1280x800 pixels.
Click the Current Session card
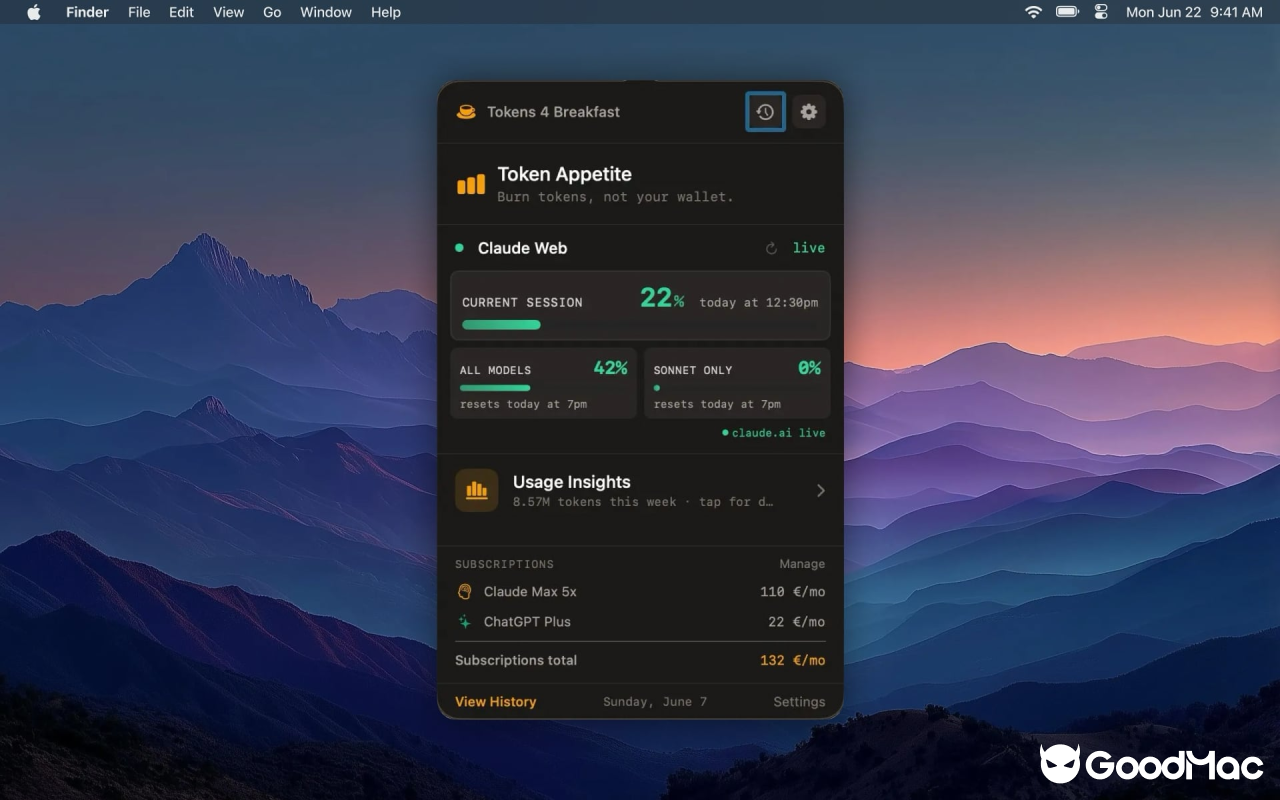[640, 306]
